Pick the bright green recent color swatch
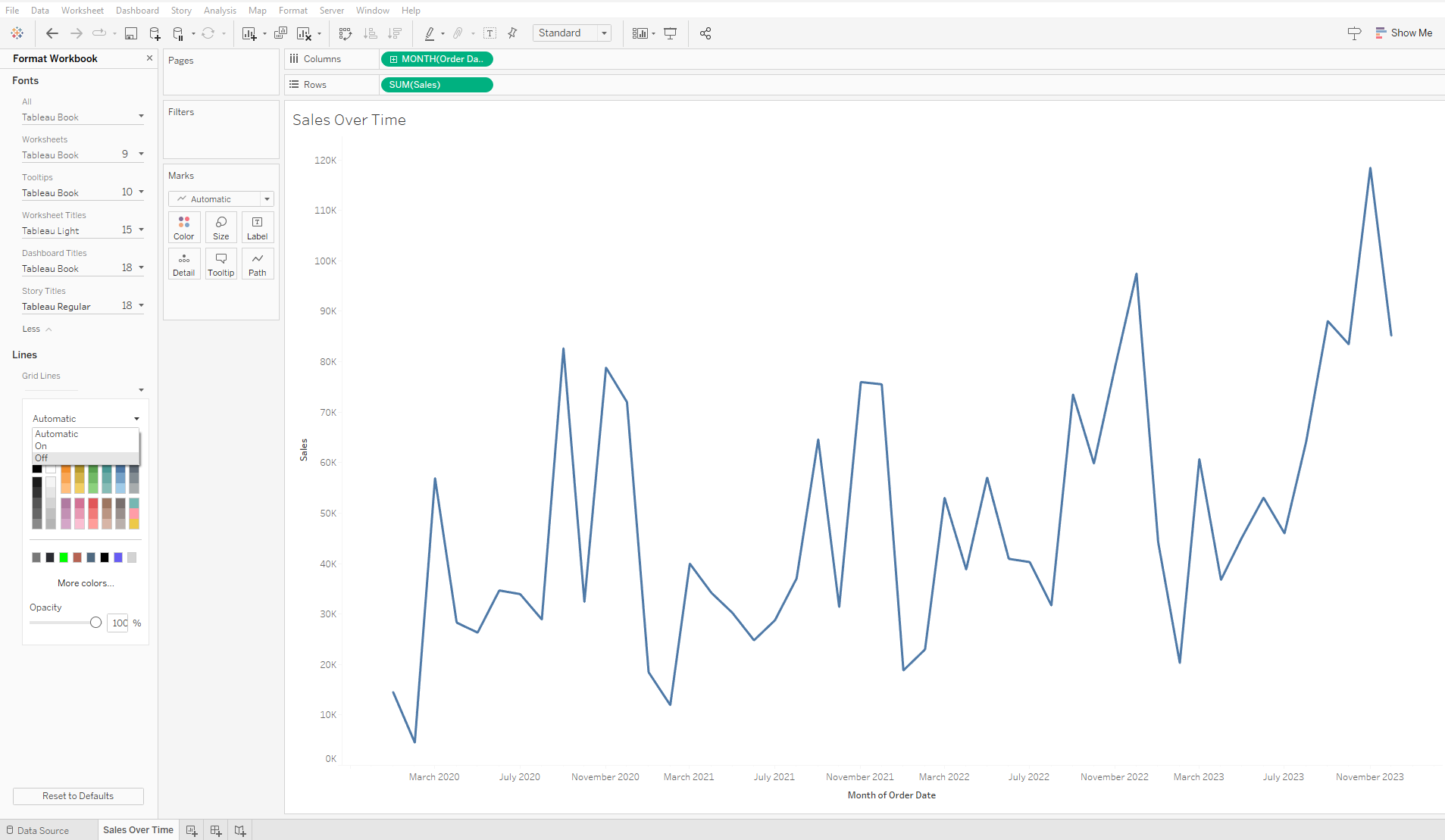Screen dimensions: 1445x840 64,557
